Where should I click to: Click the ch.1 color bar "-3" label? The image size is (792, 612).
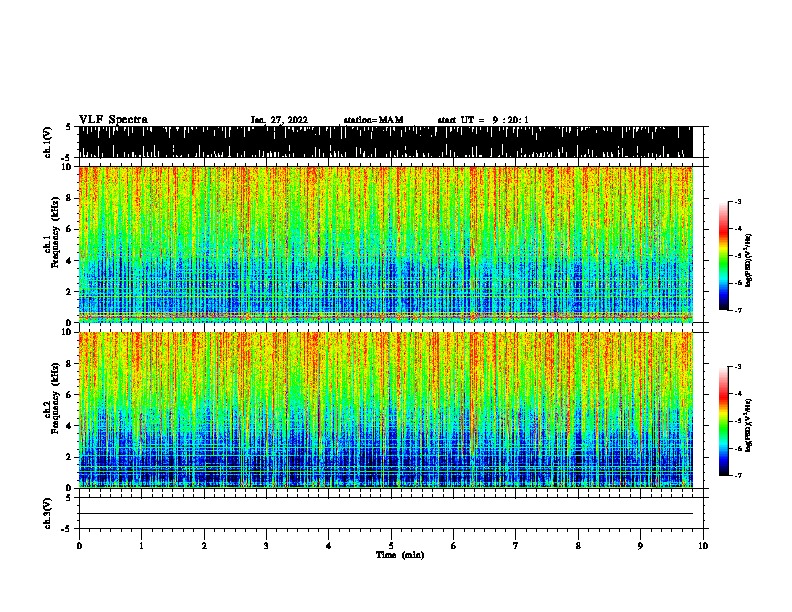click(x=738, y=202)
